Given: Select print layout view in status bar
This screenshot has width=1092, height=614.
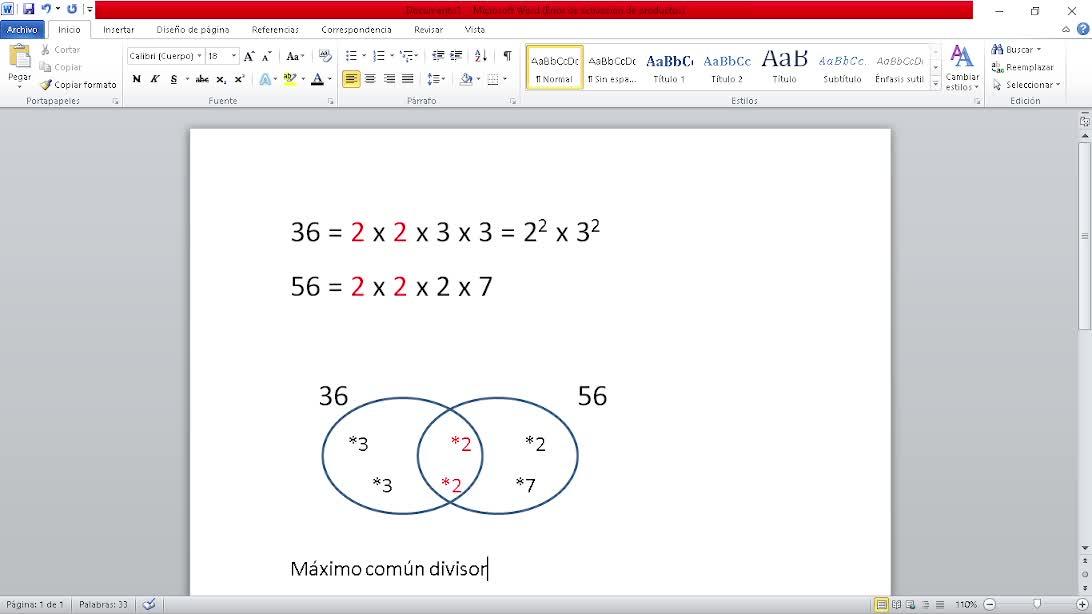Looking at the screenshot, I should click(x=881, y=604).
